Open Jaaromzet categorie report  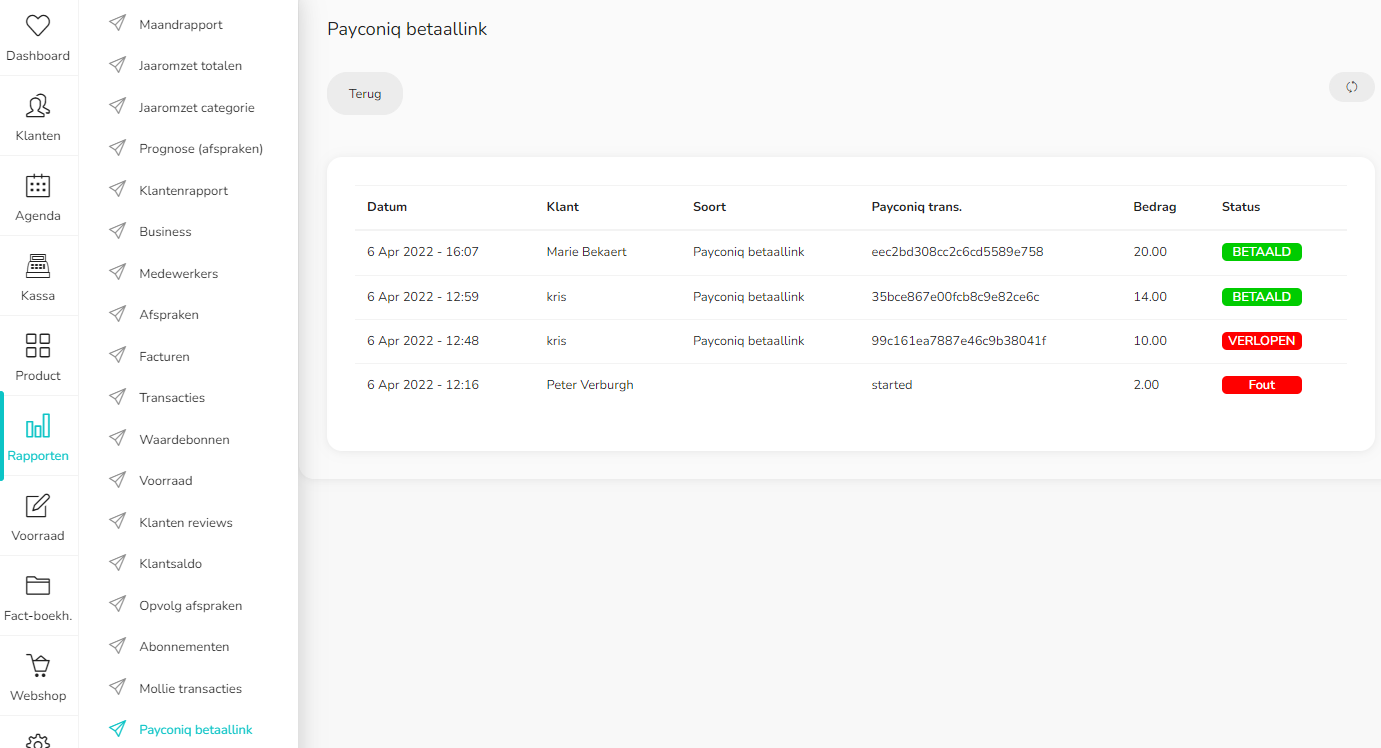[197, 107]
